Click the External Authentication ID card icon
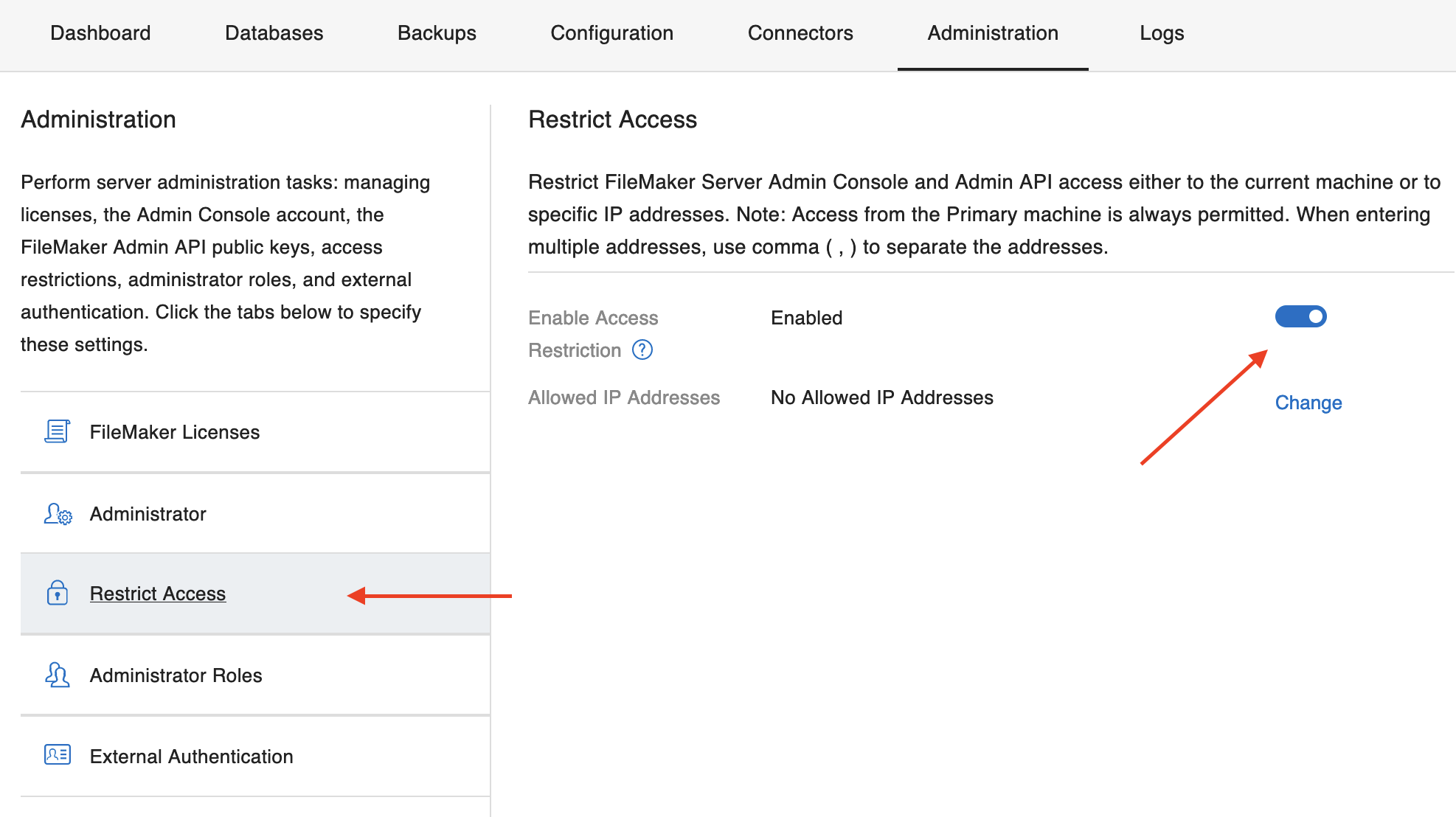Screen dimensions: 1456x817 point(56,756)
